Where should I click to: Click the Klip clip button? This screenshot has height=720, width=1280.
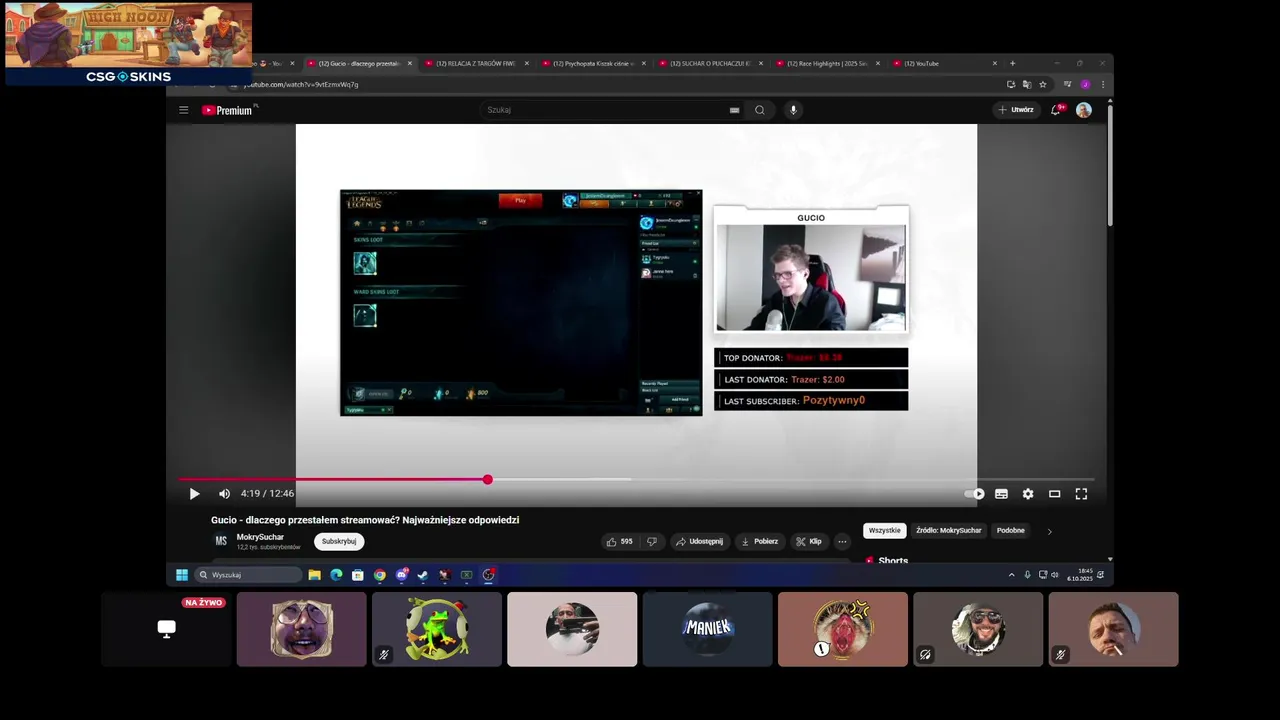coord(808,542)
